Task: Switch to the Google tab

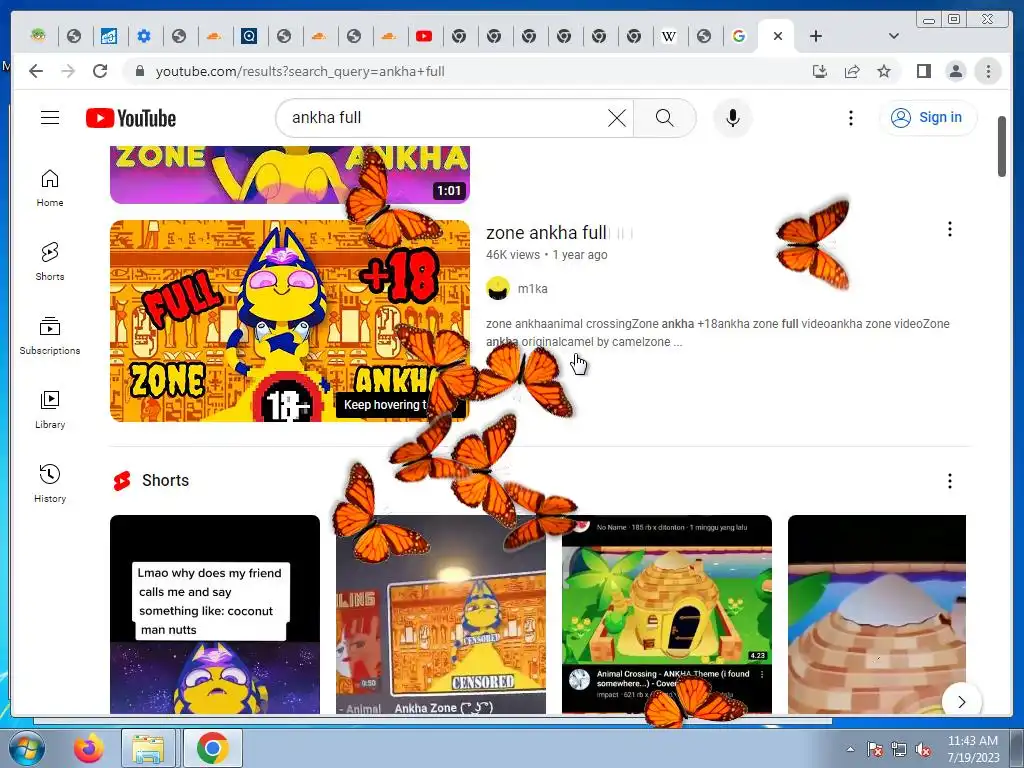Action: tap(739, 36)
